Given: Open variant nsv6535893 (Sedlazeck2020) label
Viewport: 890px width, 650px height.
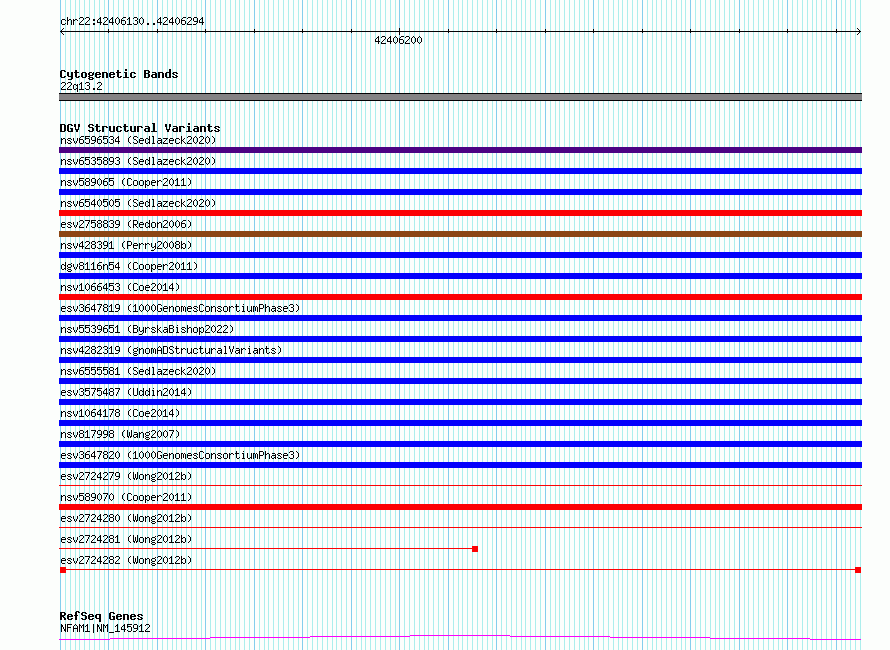Looking at the screenshot, I should click(x=138, y=161).
